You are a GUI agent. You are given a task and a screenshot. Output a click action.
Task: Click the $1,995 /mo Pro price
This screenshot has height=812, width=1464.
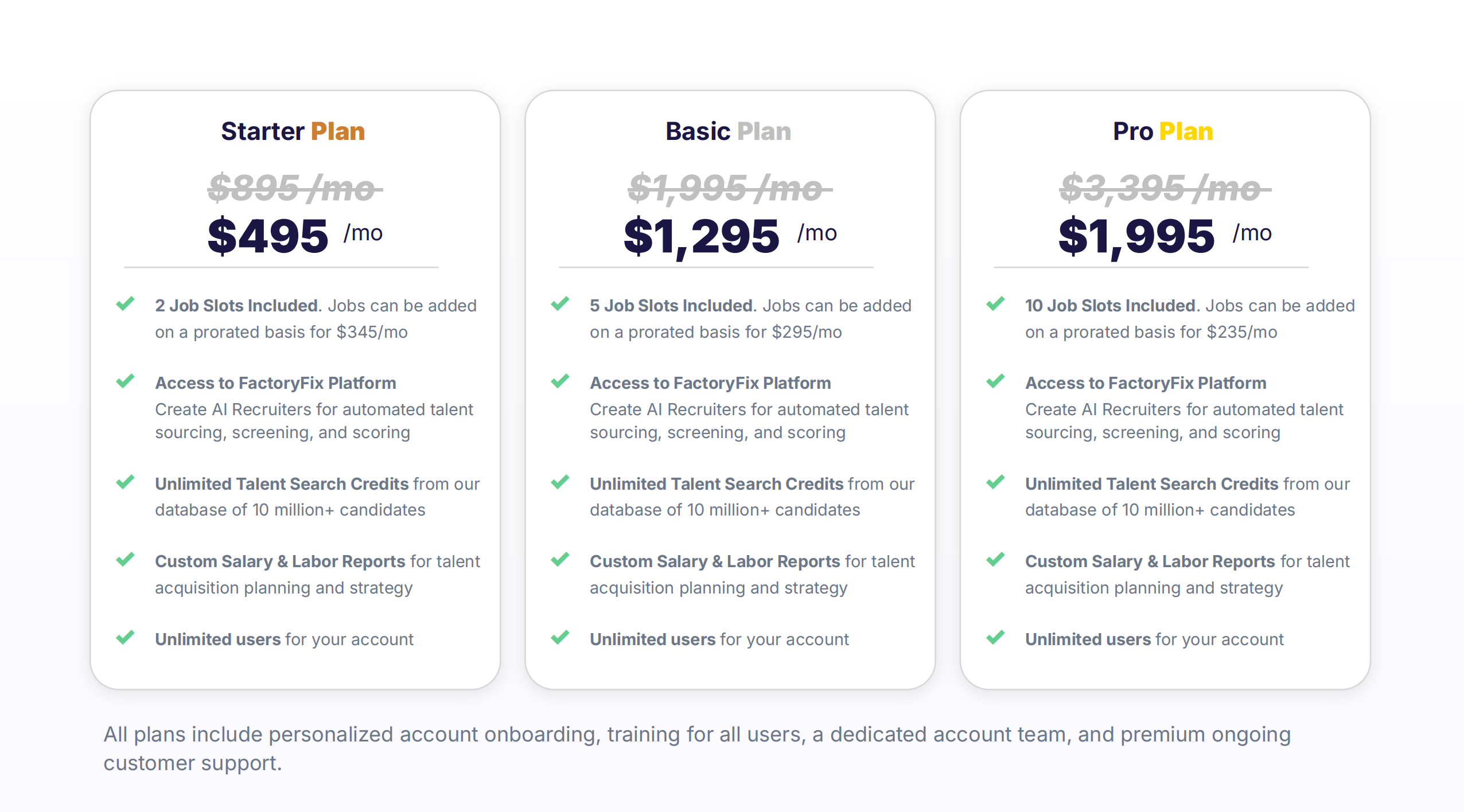(1165, 235)
